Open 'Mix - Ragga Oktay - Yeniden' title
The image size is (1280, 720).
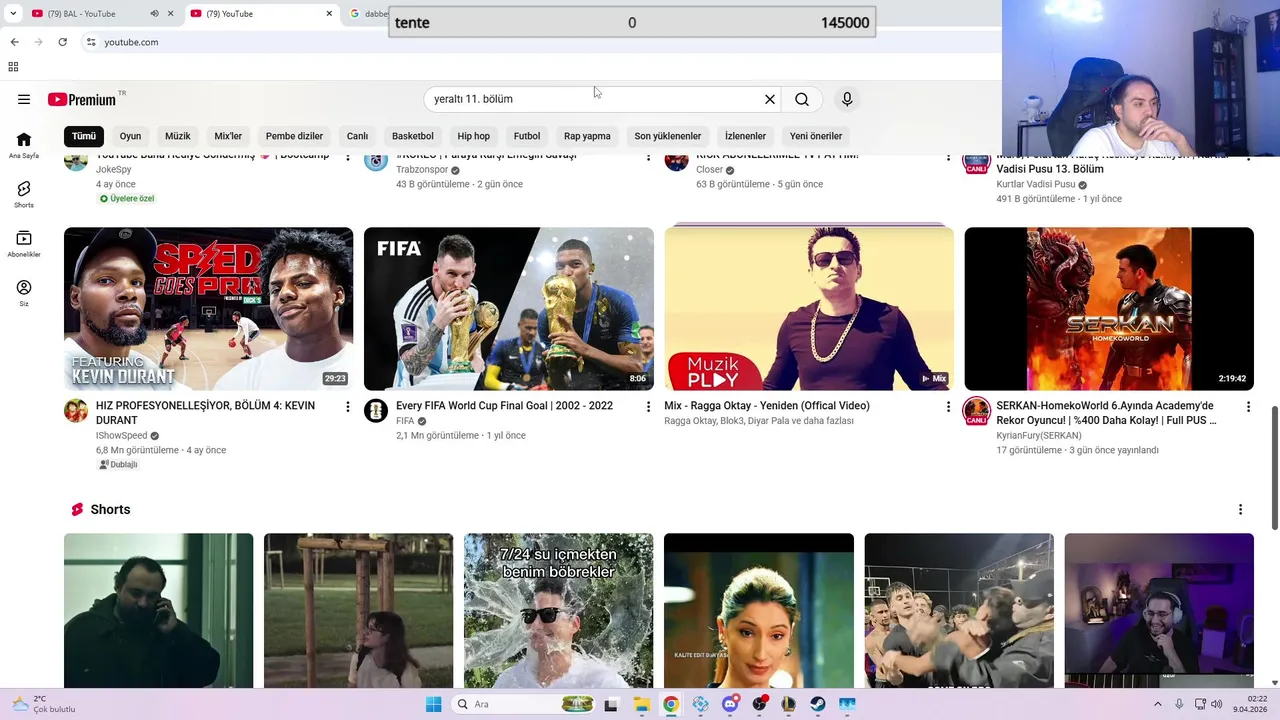click(767, 406)
